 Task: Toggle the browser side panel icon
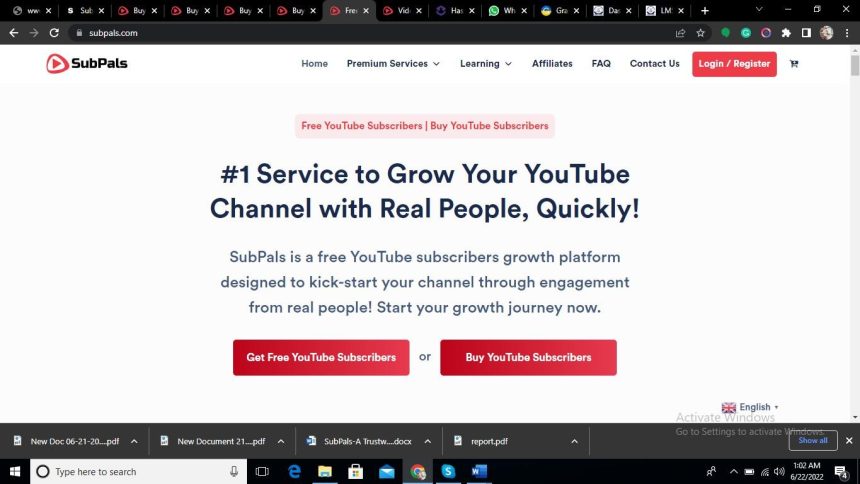[x=806, y=33]
